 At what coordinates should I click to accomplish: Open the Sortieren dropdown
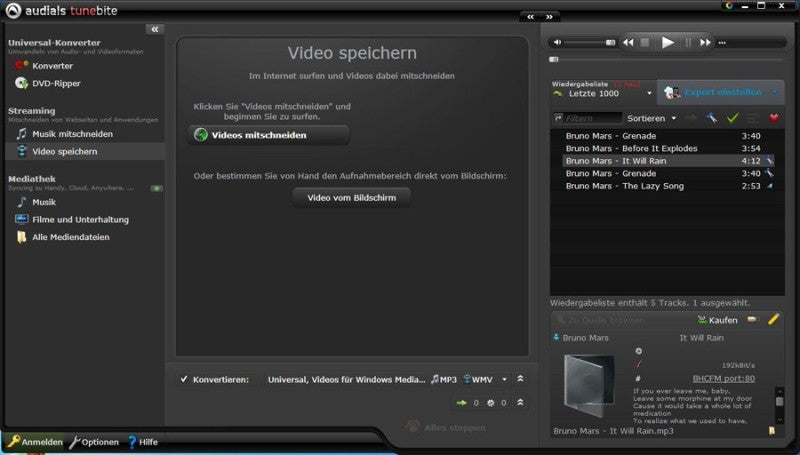pyautogui.click(x=652, y=118)
